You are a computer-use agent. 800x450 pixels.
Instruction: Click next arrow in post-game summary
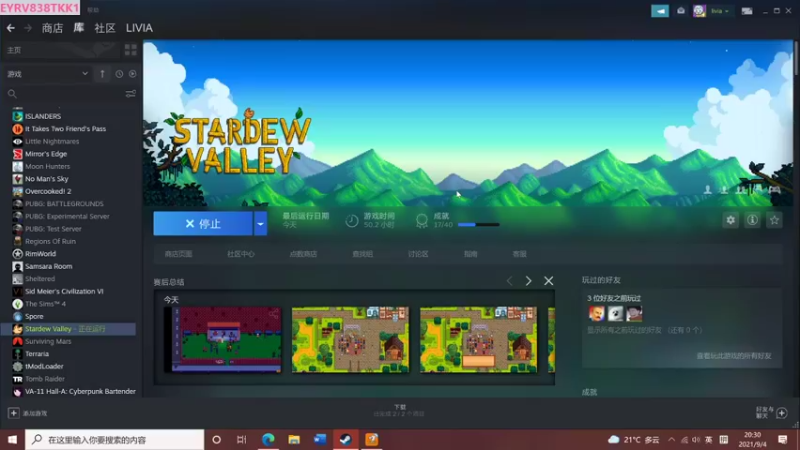tap(529, 281)
